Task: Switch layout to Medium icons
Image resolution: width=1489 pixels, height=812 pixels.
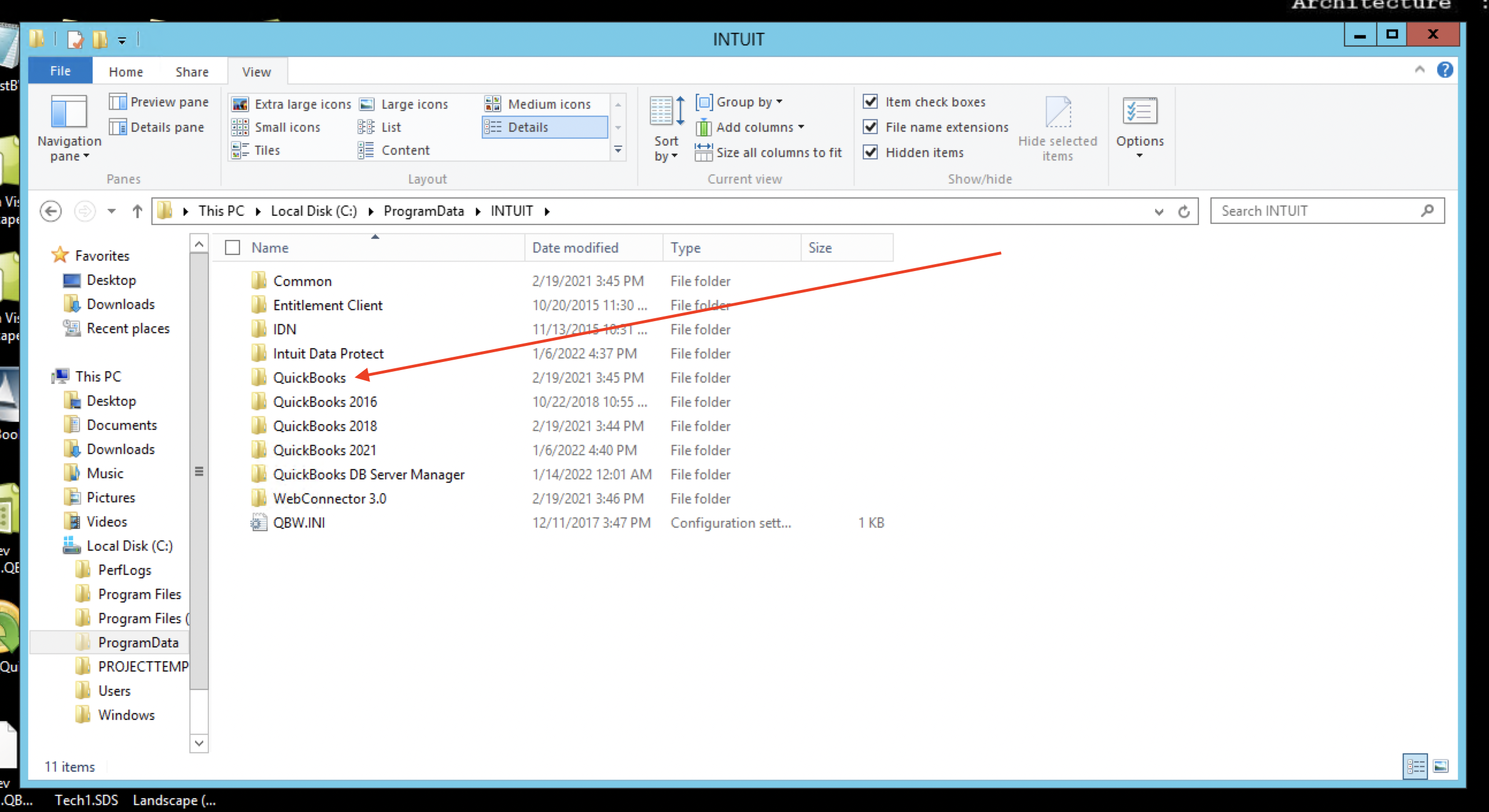Action: tap(538, 104)
